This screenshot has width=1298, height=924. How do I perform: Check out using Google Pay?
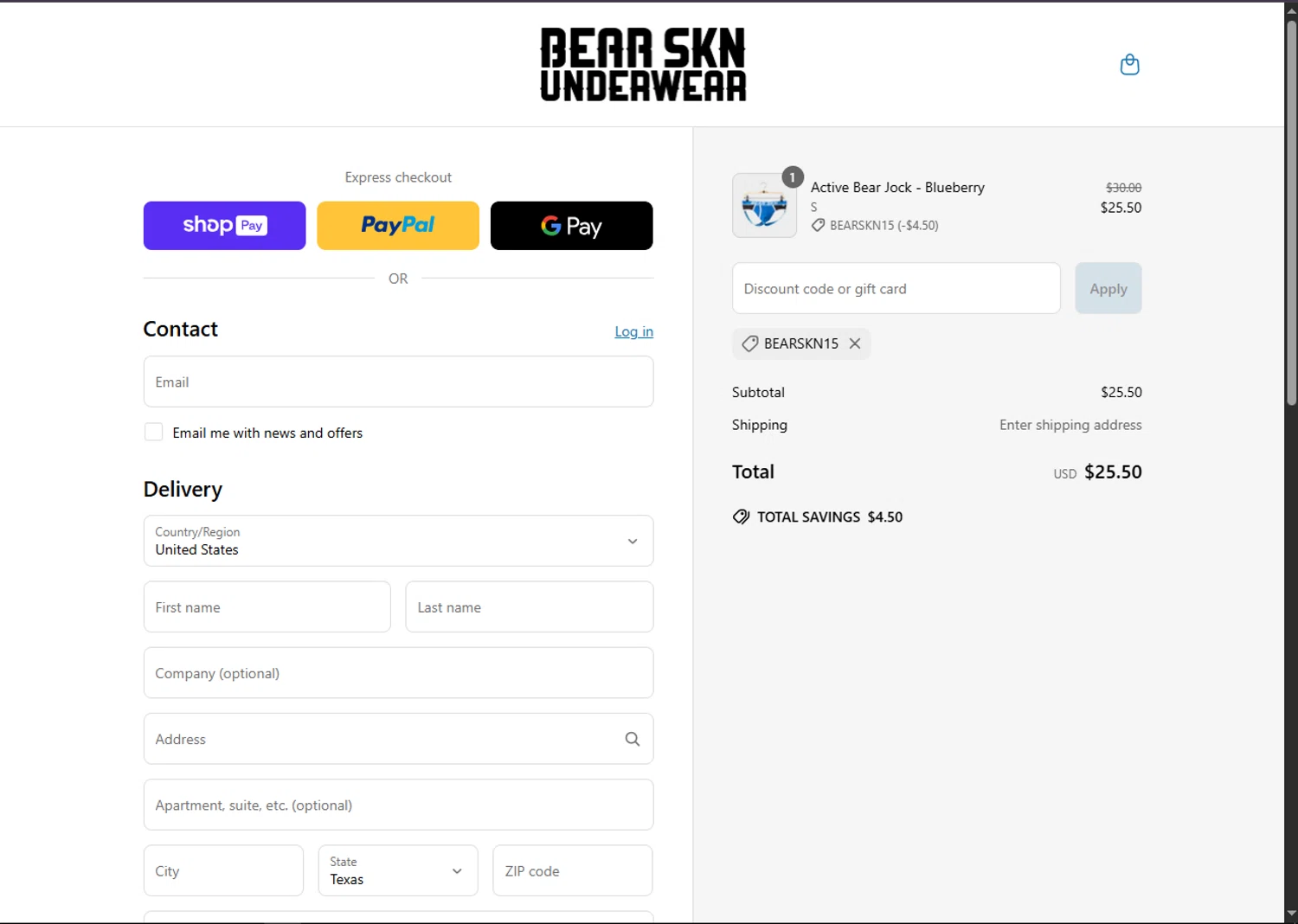[x=571, y=226]
